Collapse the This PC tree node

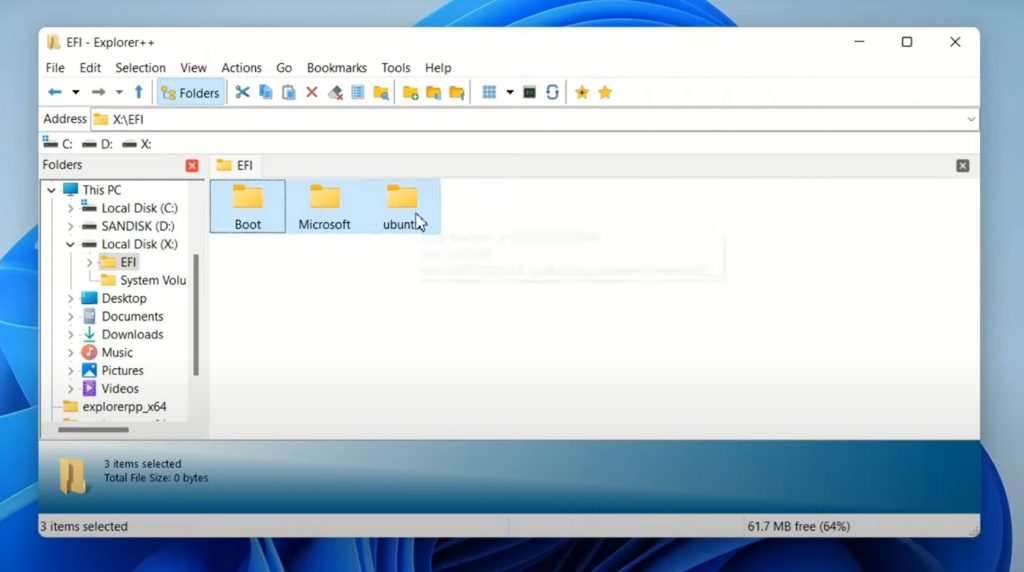[52, 190]
